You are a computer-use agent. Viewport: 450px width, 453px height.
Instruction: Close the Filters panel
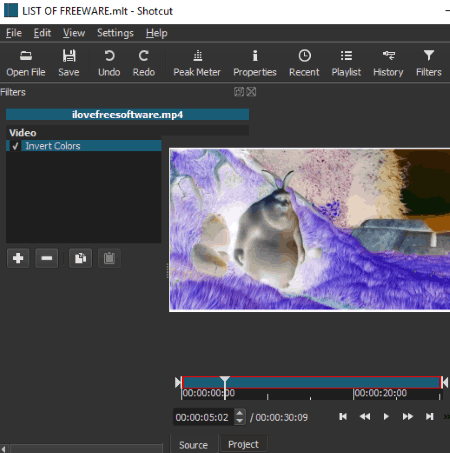pyautogui.click(x=251, y=92)
